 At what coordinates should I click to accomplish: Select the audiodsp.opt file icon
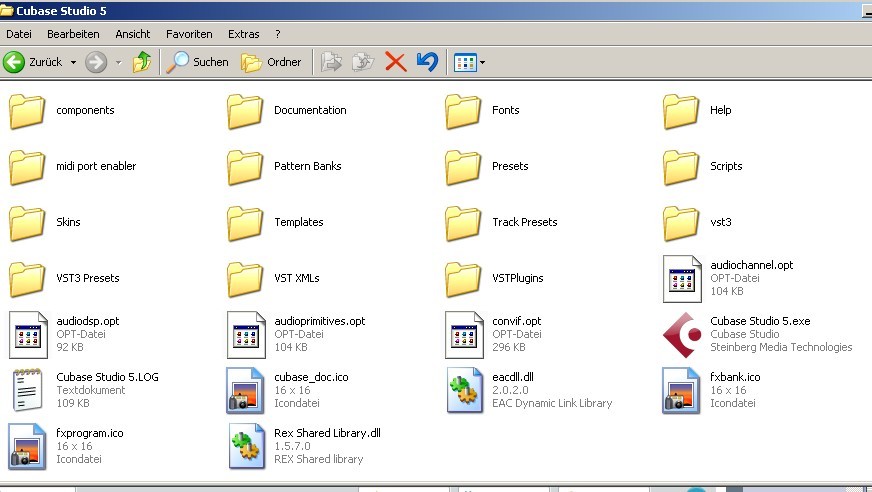pyautogui.click(x=27, y=334)
